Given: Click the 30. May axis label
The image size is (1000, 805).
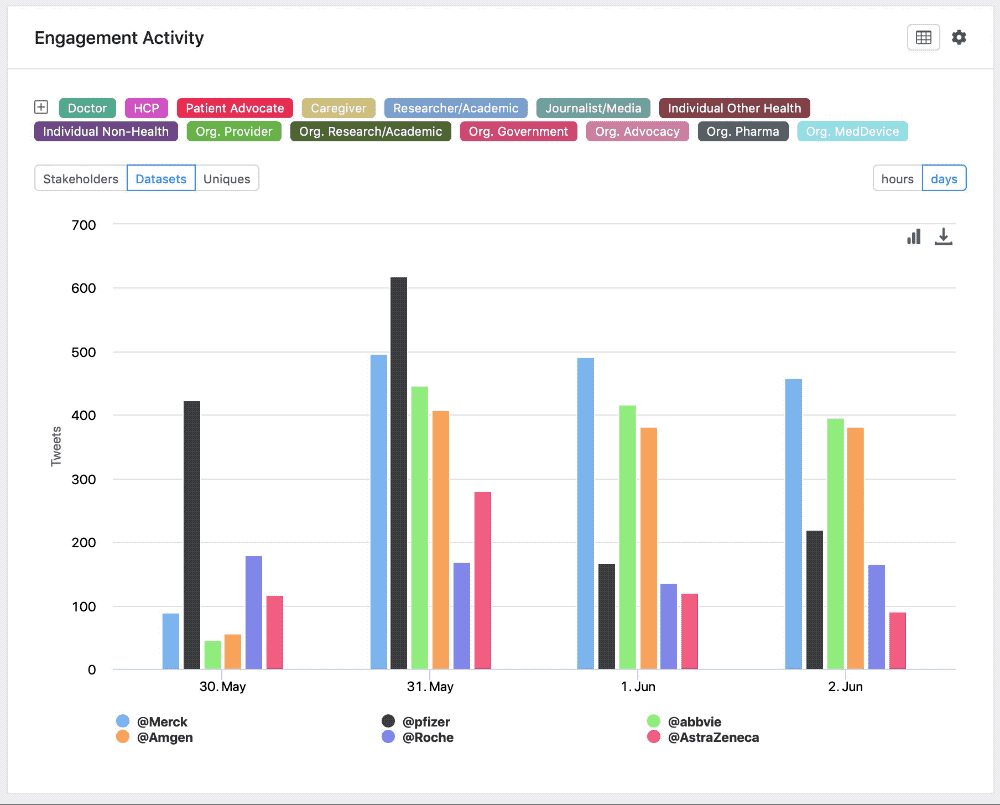Looking at the screenshot, I should pos(223,687).
